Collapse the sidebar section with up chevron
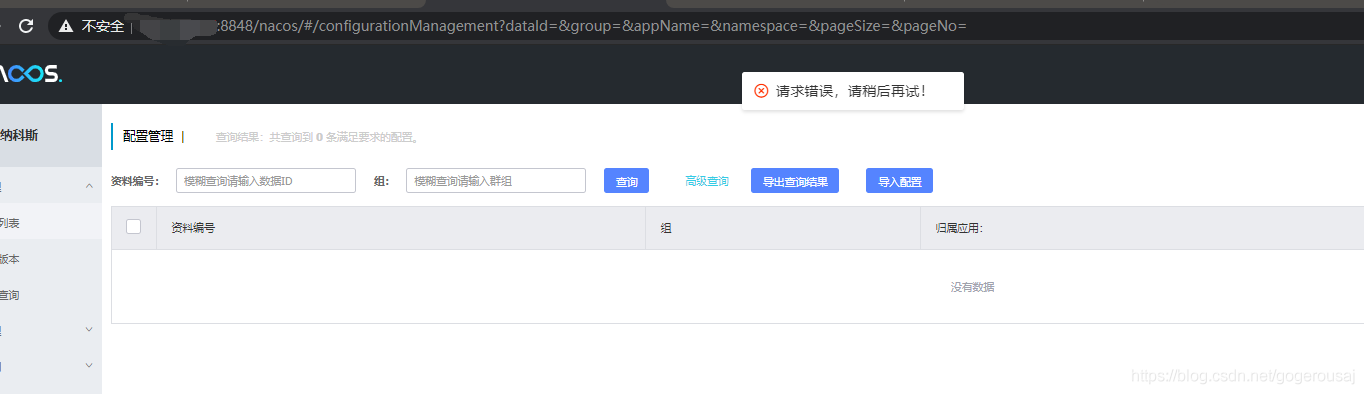The height and width of the screenshot is (394, 1364). [x=89, y=186]
